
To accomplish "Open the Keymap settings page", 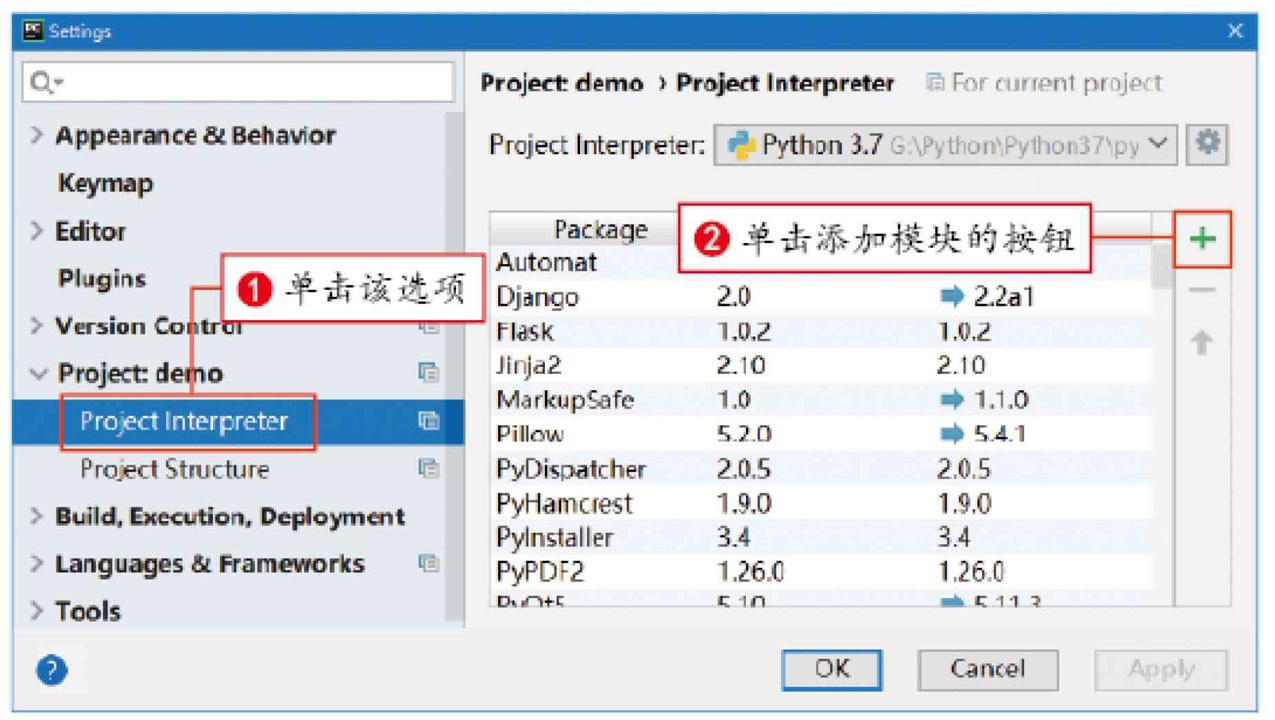I will pyautogui.click(x=105, y=184).
